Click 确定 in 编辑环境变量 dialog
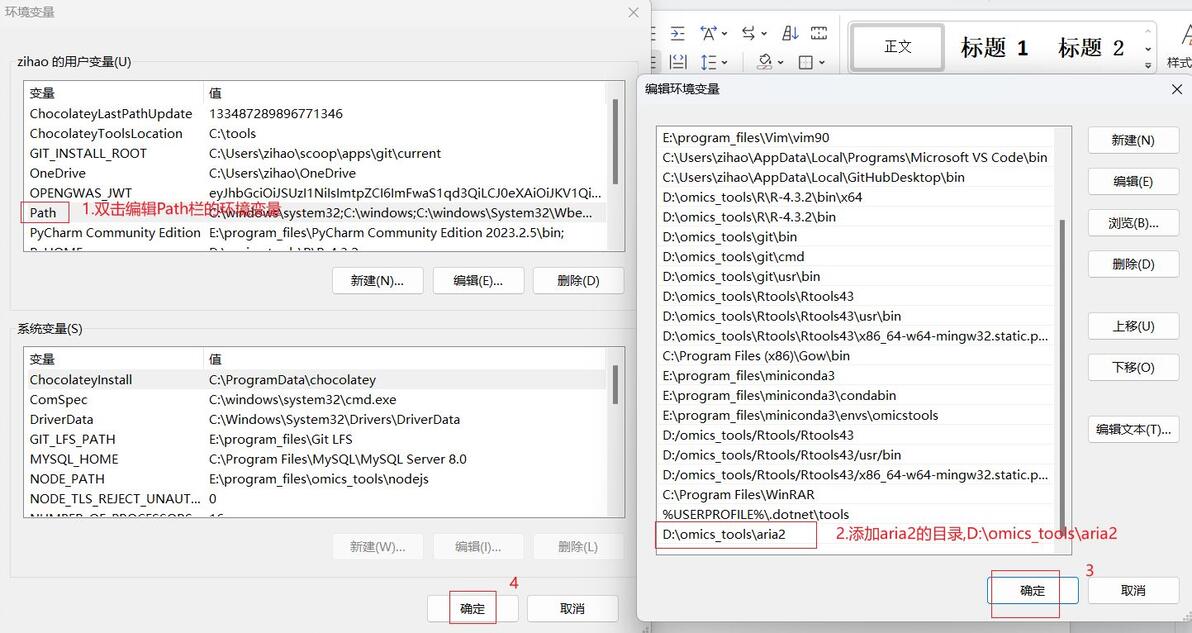Viewport: 1192px width, 633px height. coord(1032,590)
